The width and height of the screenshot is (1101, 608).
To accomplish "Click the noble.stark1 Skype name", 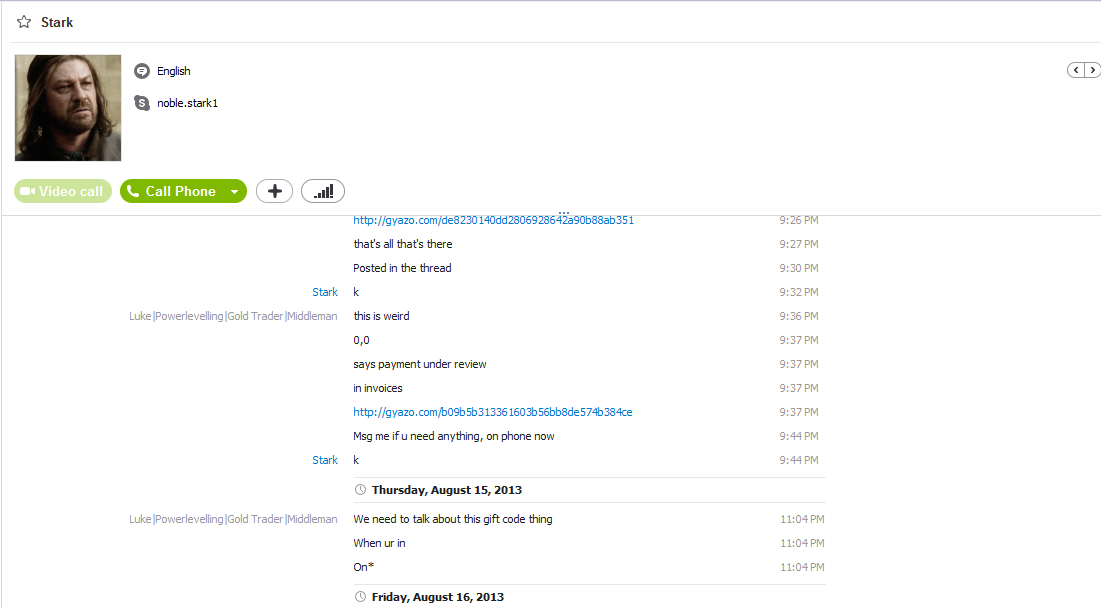I will click(187, 103).
